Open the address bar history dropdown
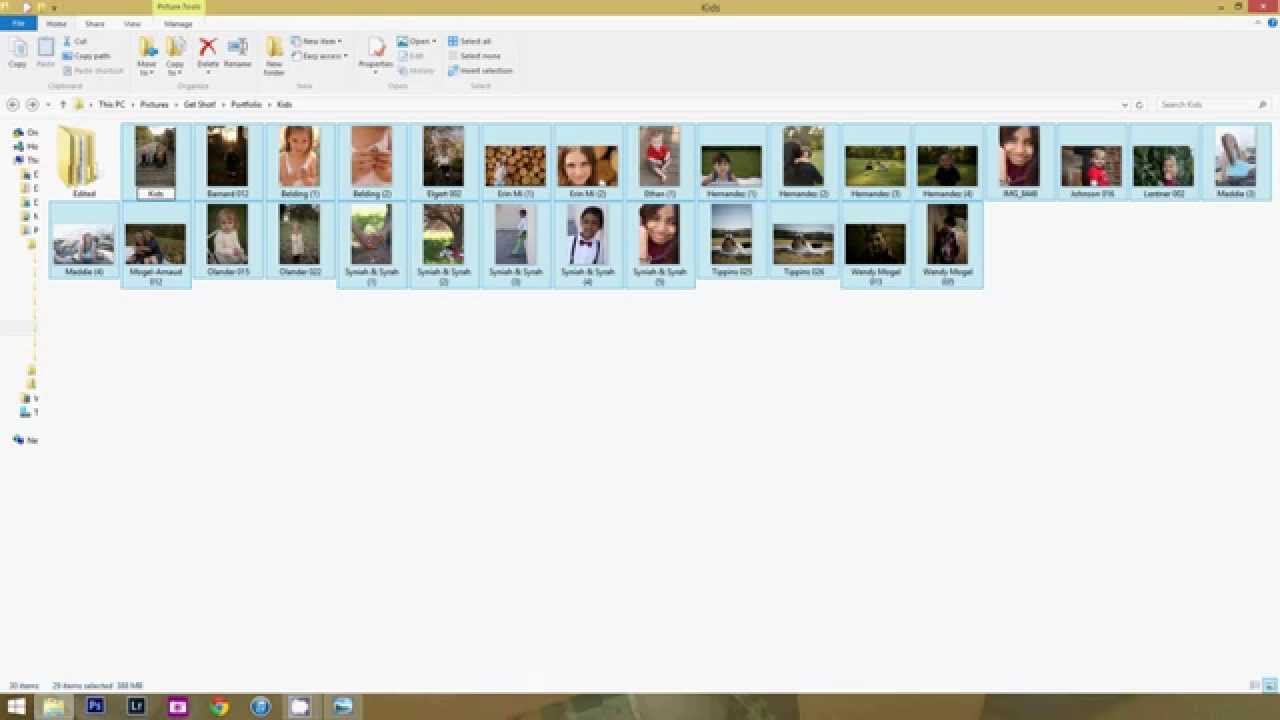Screen dimensions: 1280x720 1125,104
